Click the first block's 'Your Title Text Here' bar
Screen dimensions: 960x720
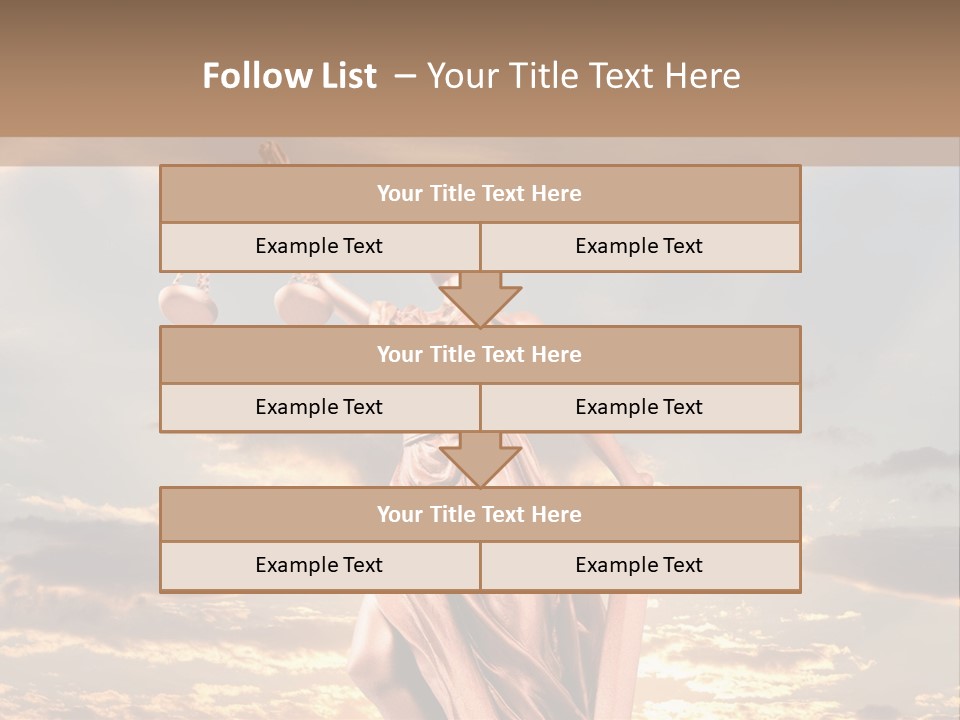point(479,194)
